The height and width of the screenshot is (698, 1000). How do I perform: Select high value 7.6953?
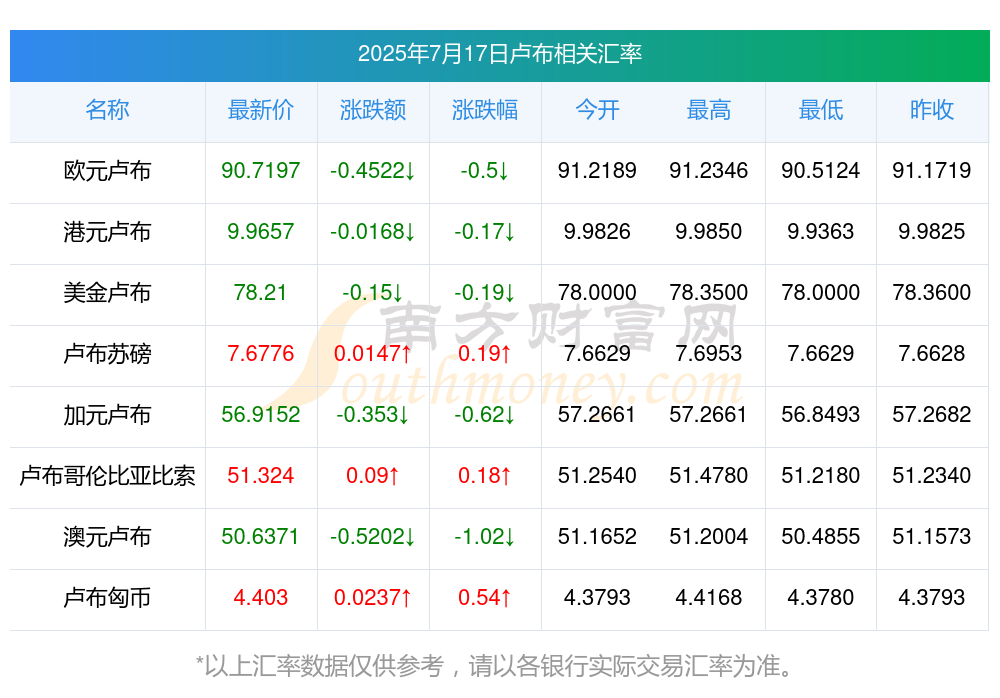point(709,353)
